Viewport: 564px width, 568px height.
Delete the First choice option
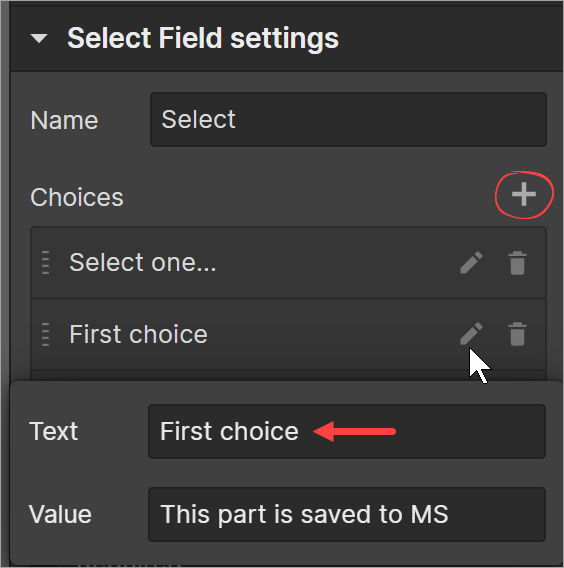tap(517, 334)
